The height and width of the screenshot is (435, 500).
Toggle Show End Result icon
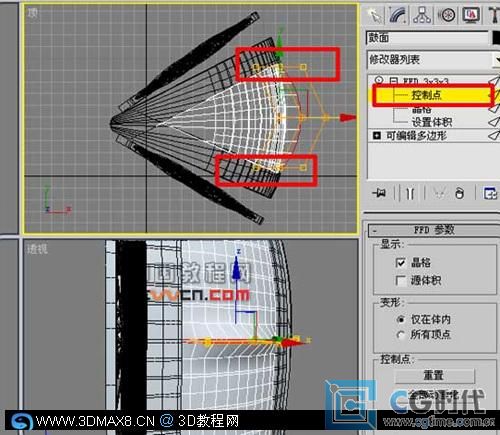(x=410, y=193)
